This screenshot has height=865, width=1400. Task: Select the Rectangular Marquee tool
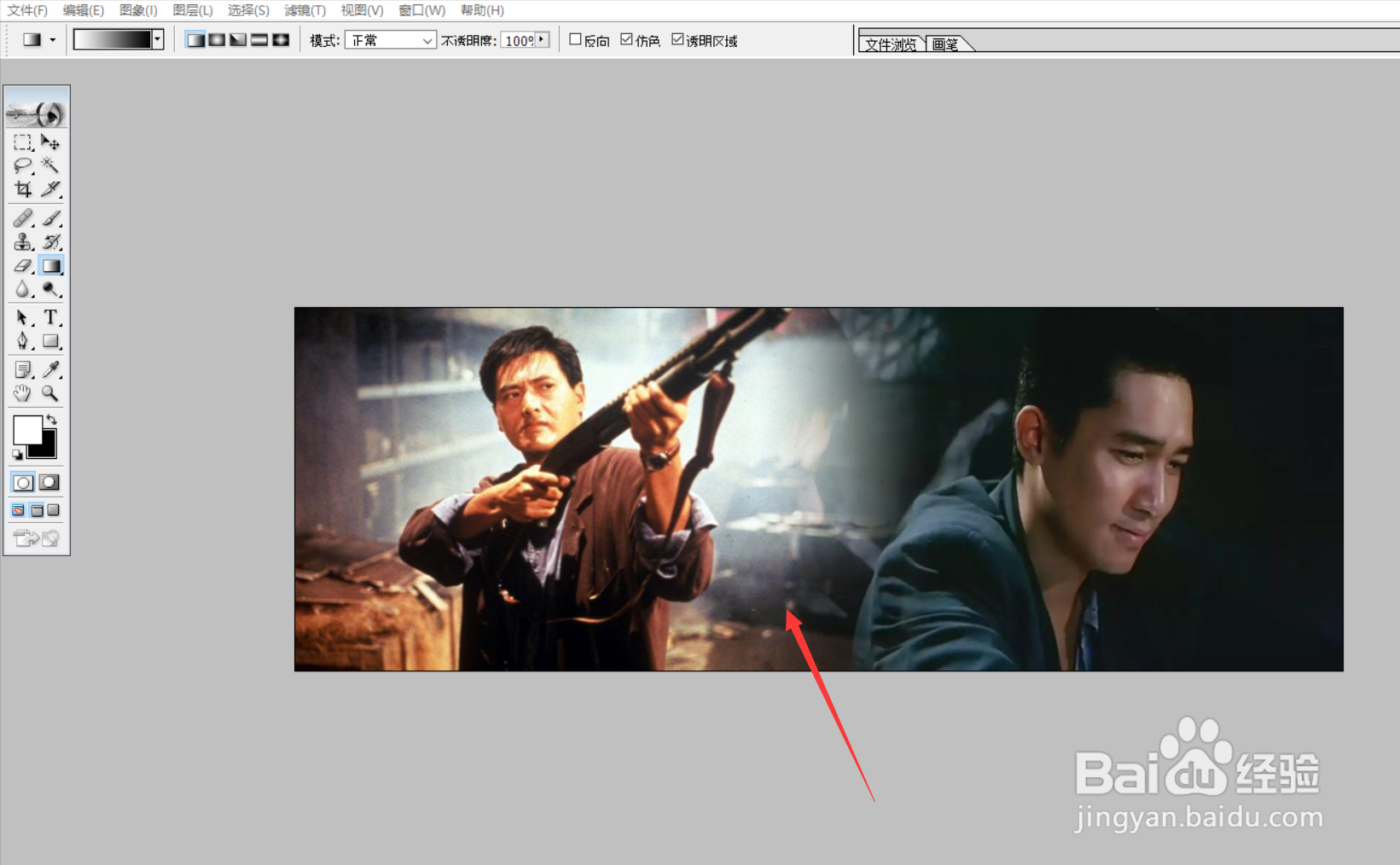[x=22, y=142]
